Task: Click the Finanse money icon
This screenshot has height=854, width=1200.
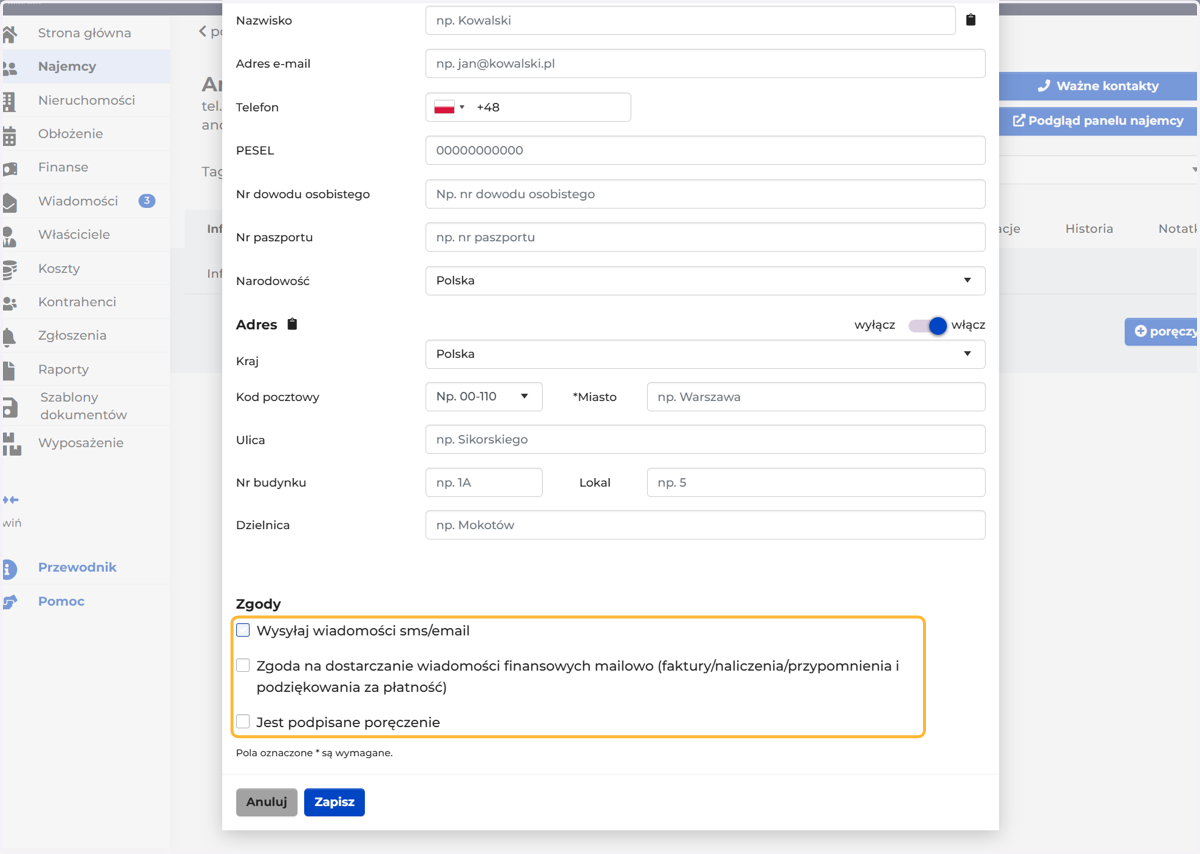Action: click(9, 169)
